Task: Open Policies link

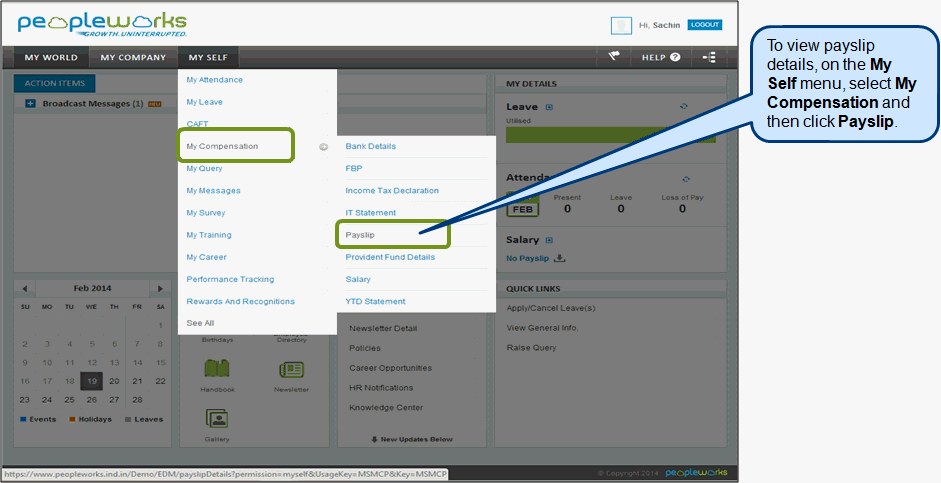Action: click(365, 349)
